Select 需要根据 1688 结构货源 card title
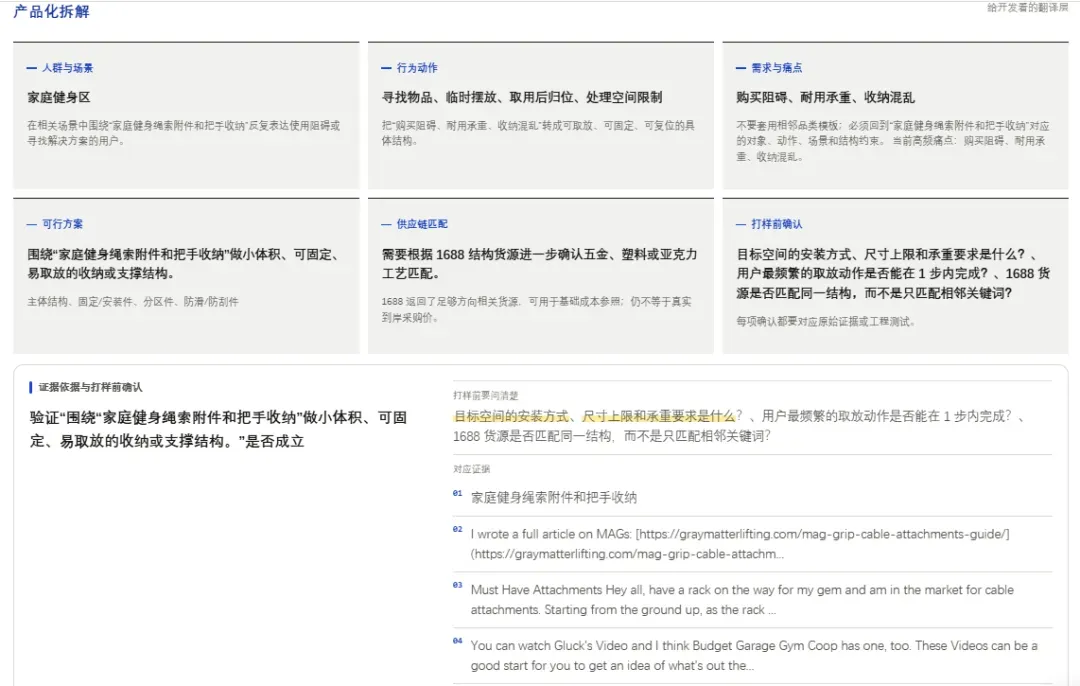 [x=539, y=264]
